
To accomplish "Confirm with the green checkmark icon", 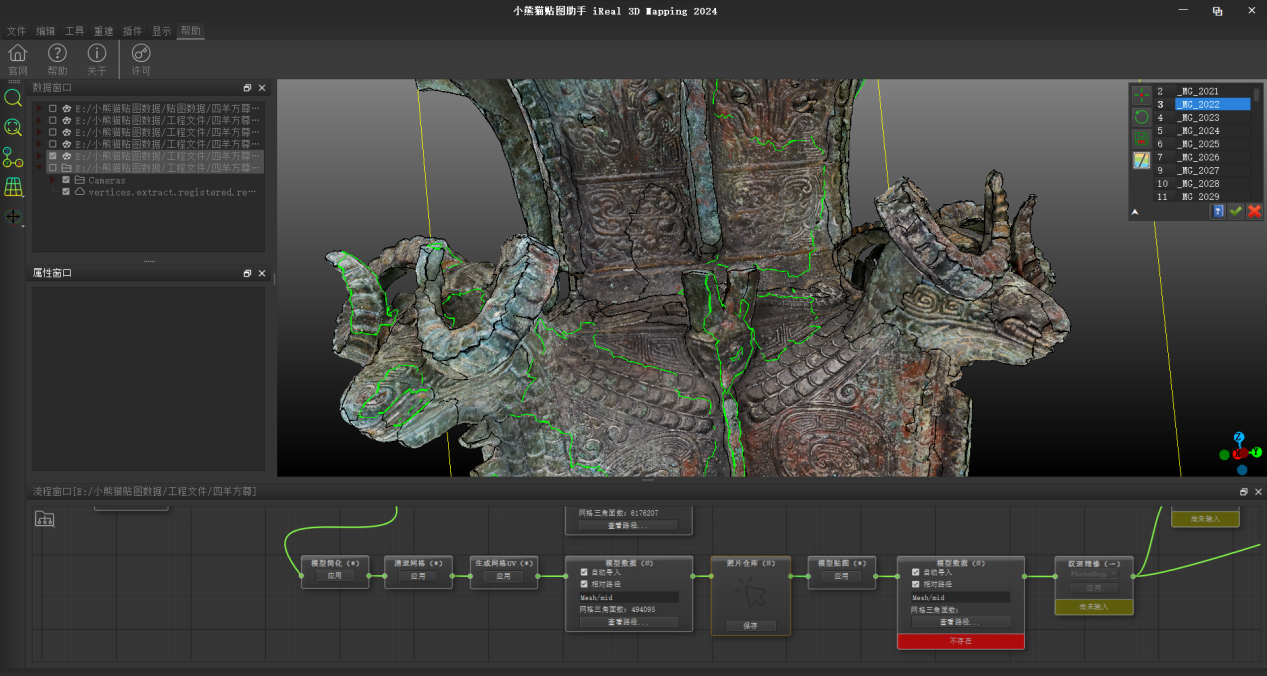I will (x=1236, y=211).
